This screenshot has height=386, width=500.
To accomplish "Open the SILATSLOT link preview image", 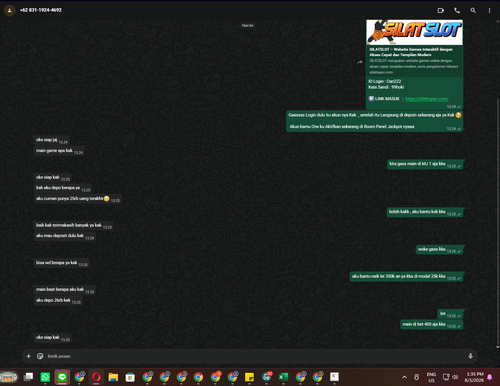I will tap(414, 32).
